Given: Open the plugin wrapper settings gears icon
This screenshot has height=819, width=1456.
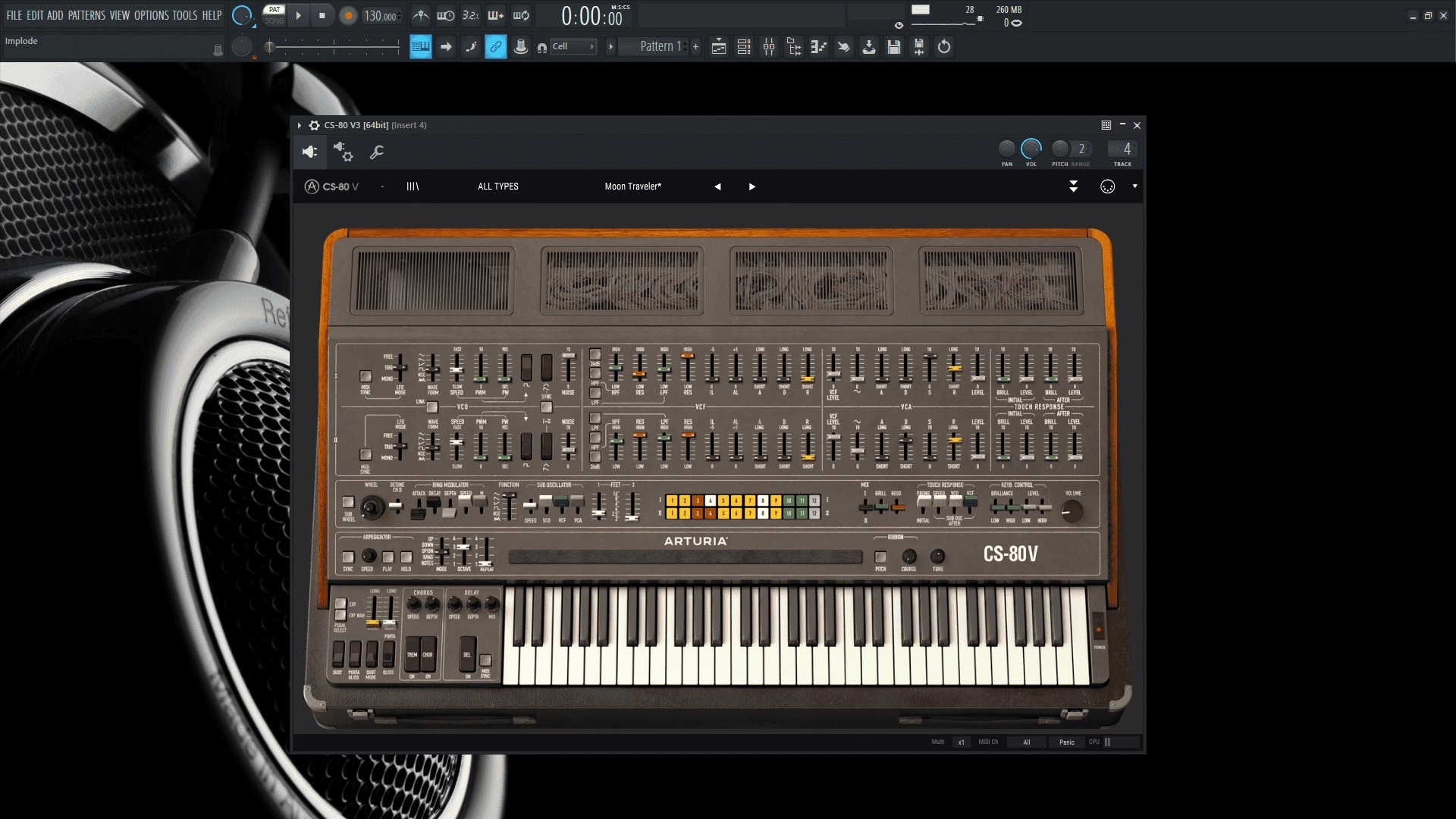Looking at the screenshot, I should click(344, 152).
